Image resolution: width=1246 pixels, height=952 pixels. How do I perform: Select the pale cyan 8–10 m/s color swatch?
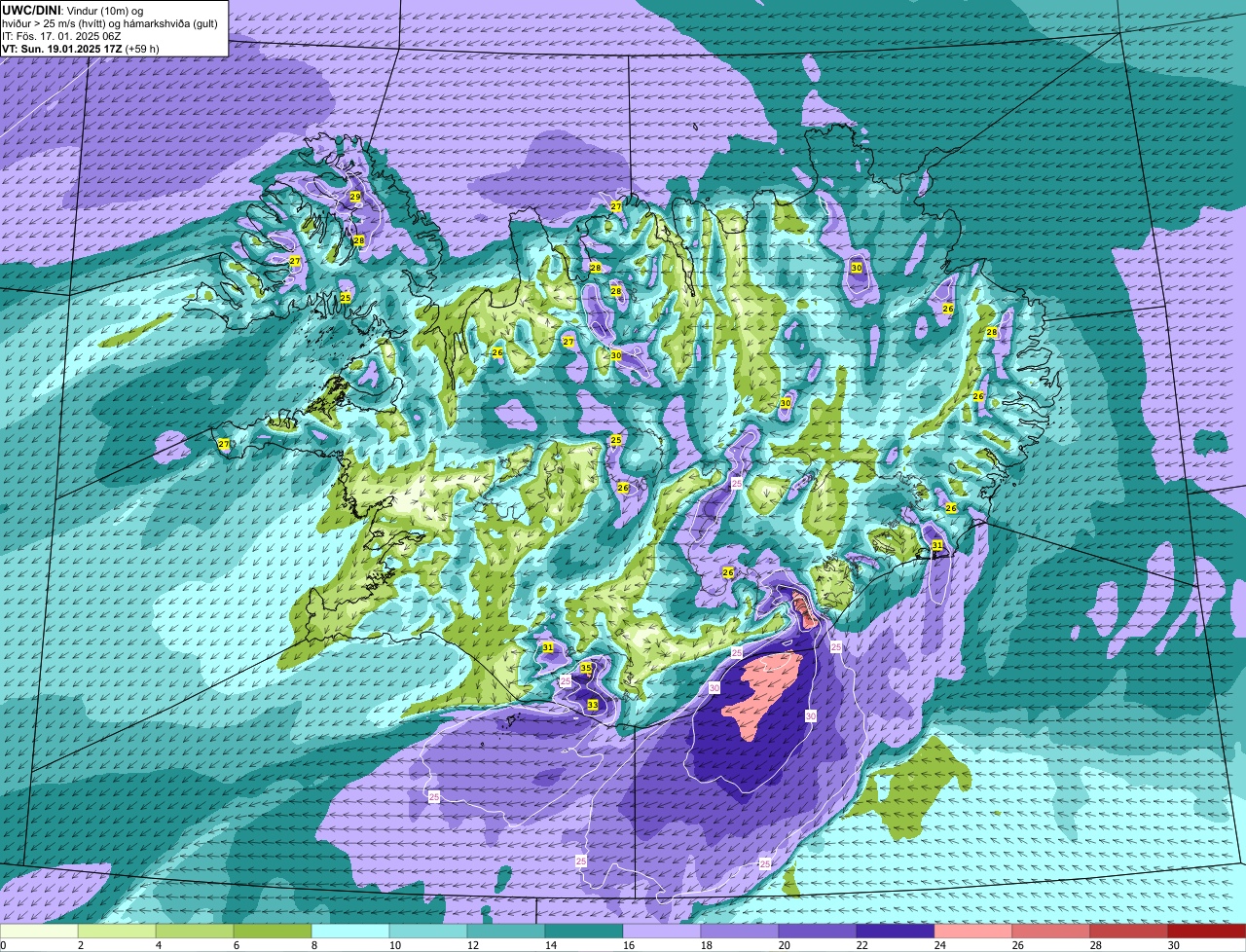350,931
